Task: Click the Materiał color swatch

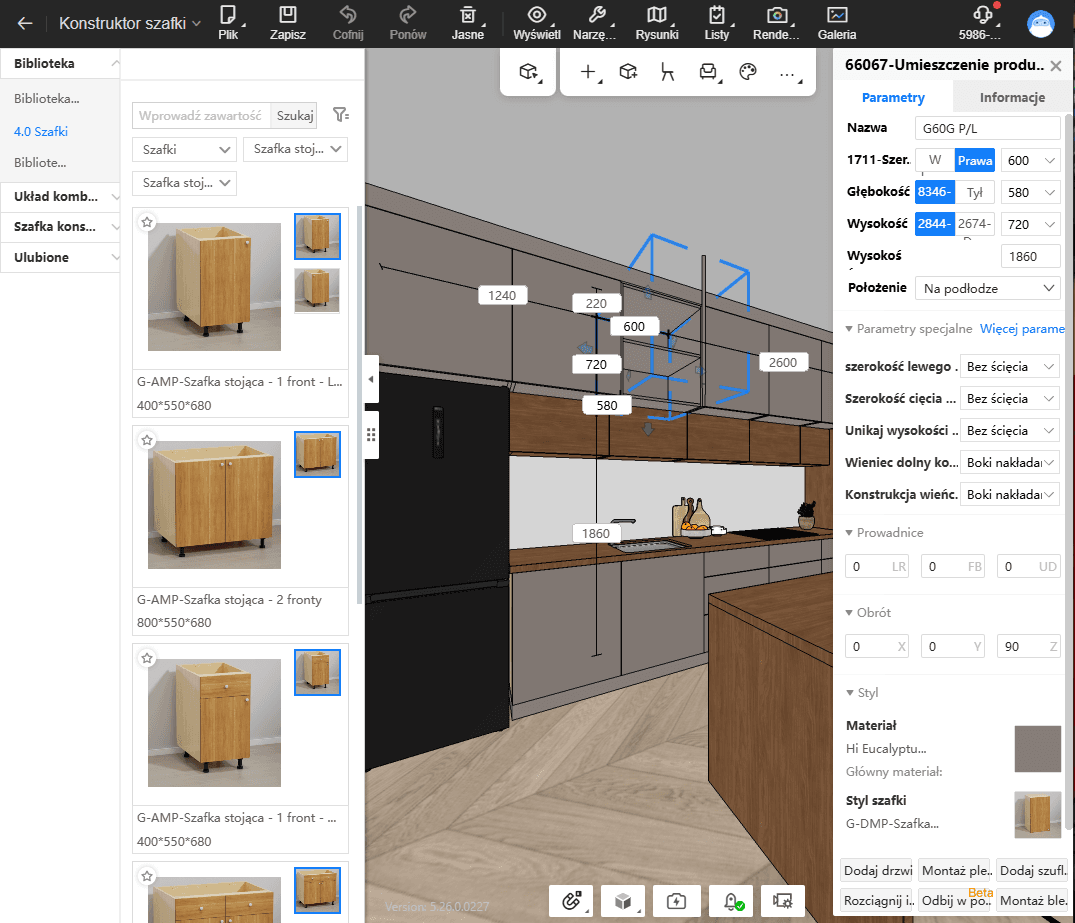Action: tap(1037, 749)
